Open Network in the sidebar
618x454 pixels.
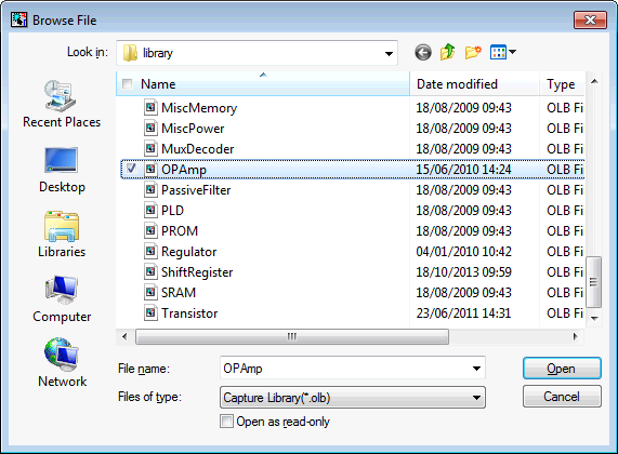click(x=61, y=364)
